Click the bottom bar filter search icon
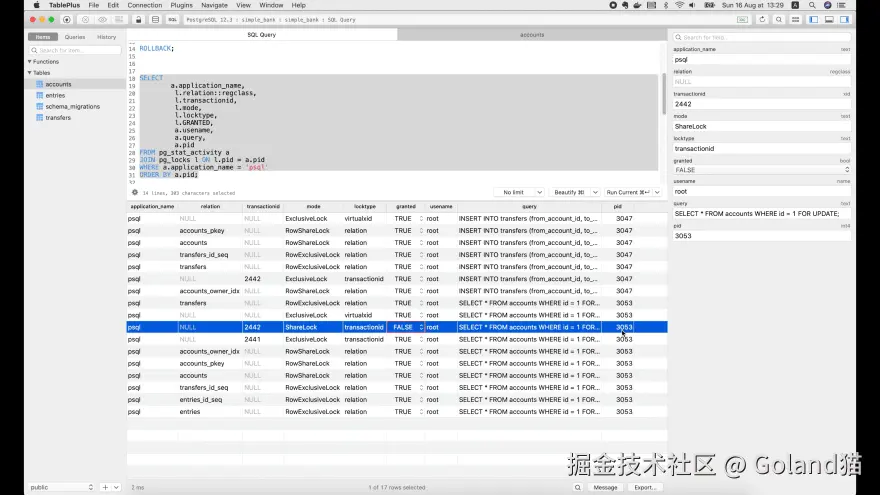880x495 pixels. tap(578, 488)
